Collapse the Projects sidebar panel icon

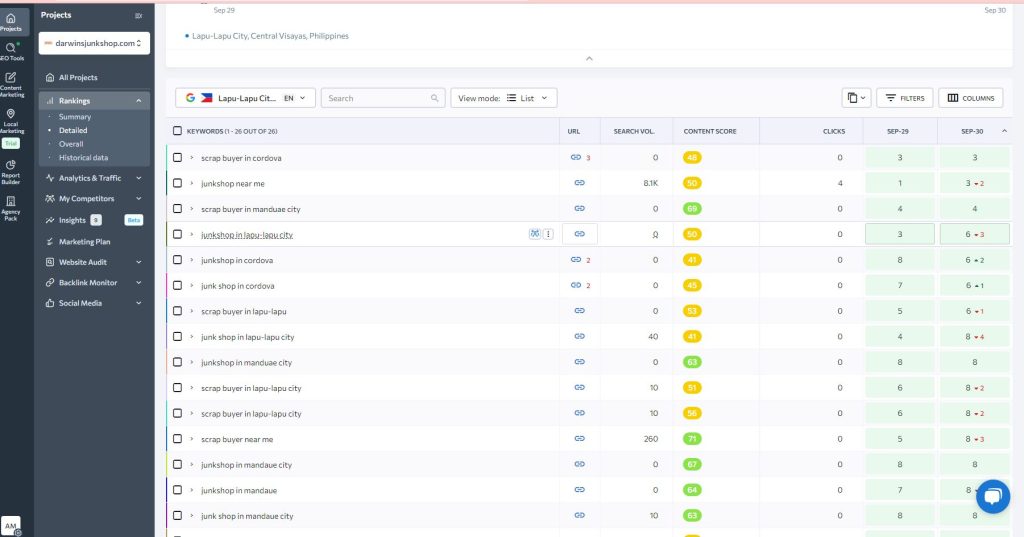click(138, 15)
